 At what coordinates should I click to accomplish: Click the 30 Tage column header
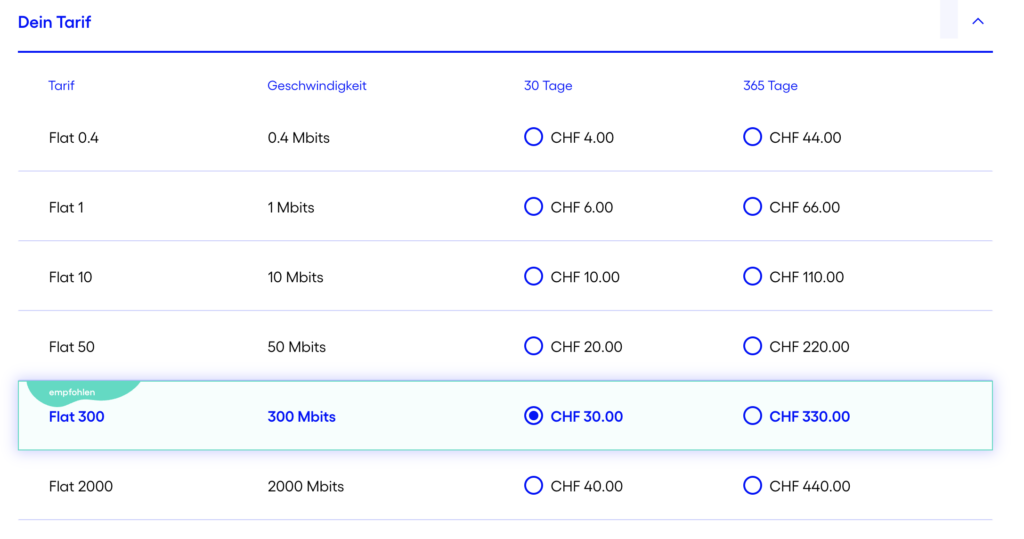[548, 86]
